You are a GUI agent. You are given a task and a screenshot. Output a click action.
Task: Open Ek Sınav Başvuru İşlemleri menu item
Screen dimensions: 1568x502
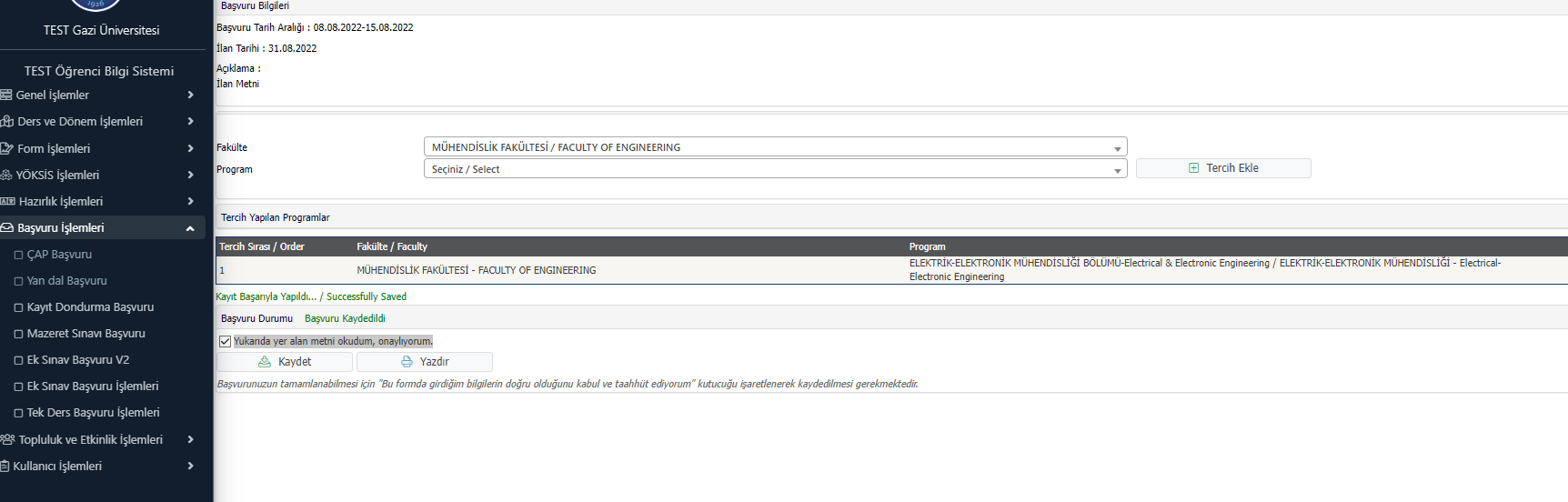click(x=92, y=387)
